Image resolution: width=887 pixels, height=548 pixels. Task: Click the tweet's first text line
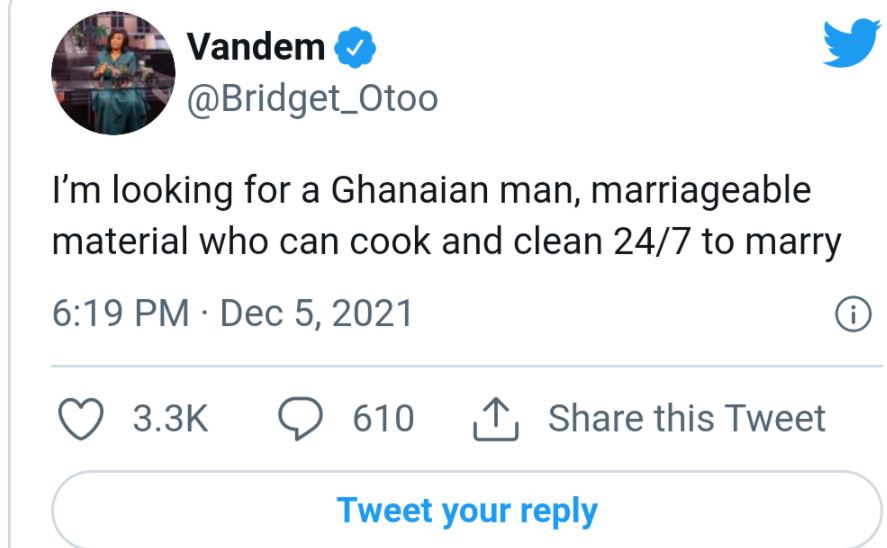[x=430, y=190]
